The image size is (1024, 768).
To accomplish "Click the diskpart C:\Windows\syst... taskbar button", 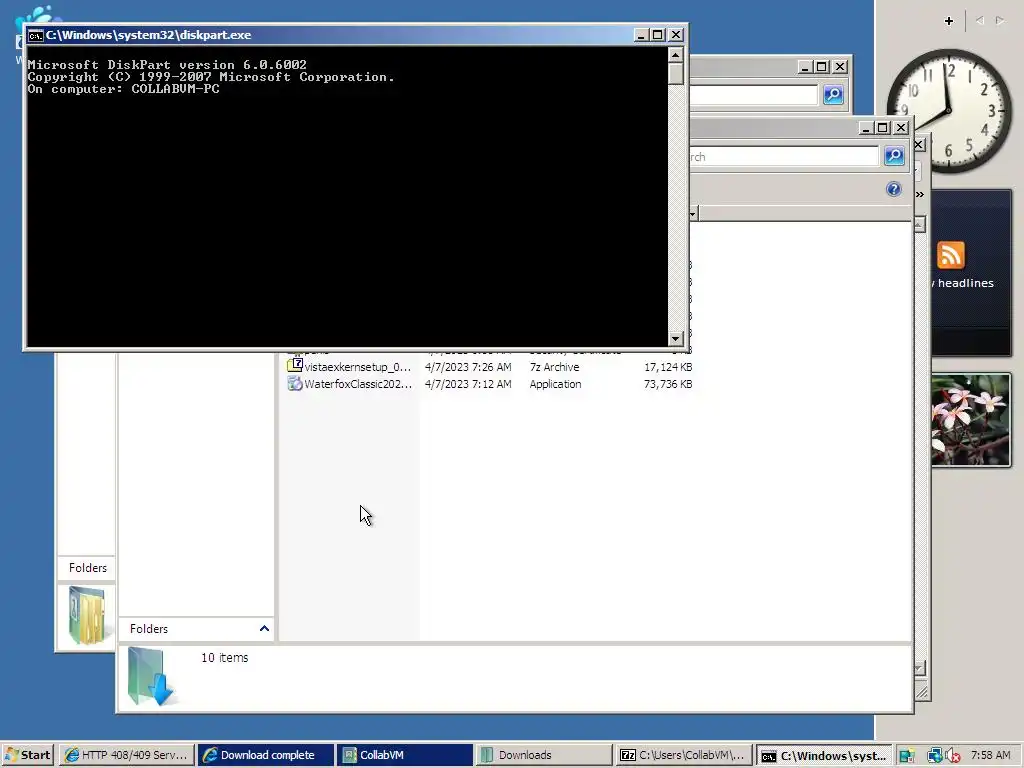I will [x=824, y=755].
